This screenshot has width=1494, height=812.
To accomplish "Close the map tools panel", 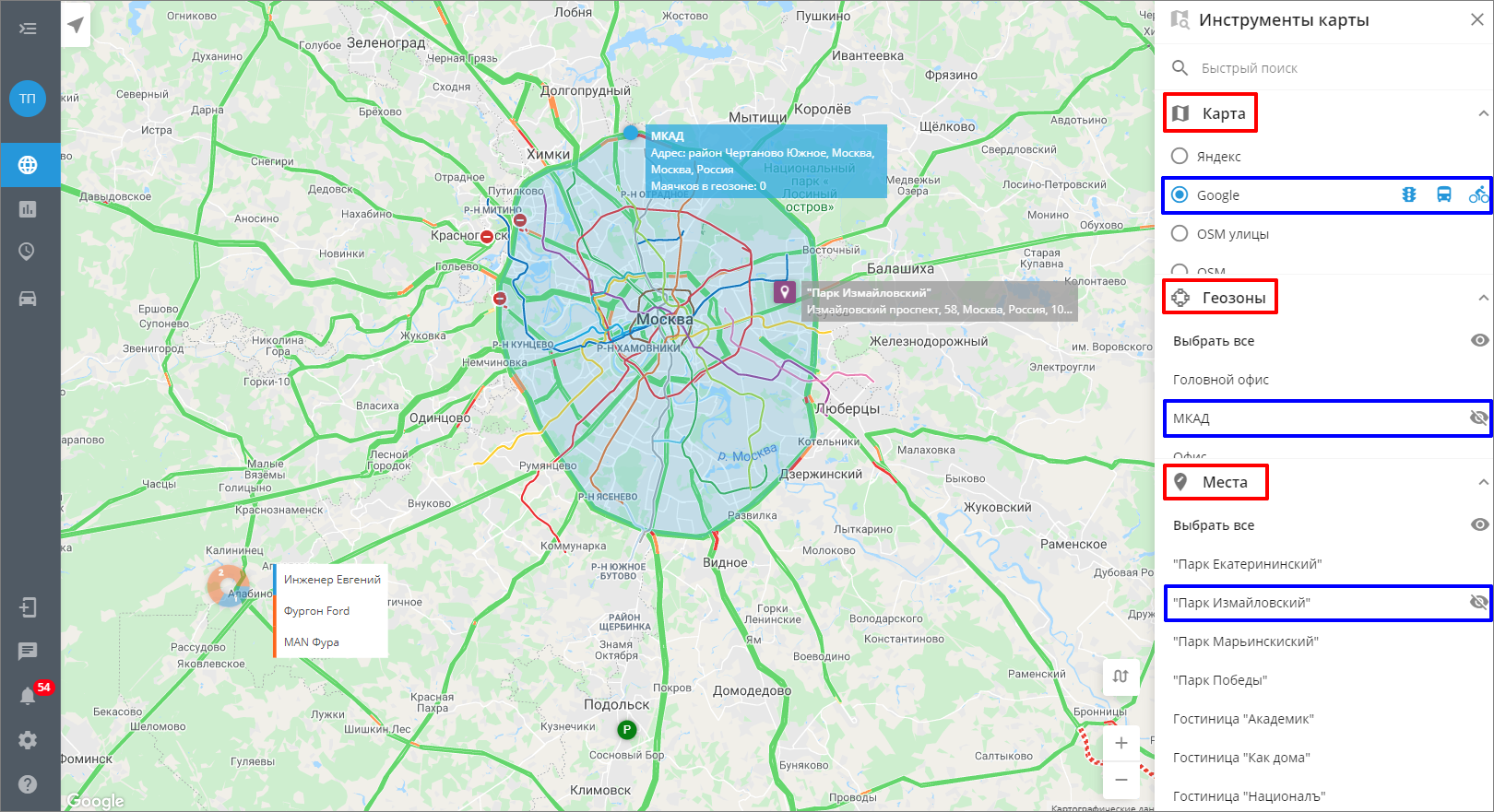I will pos(1476,19).
